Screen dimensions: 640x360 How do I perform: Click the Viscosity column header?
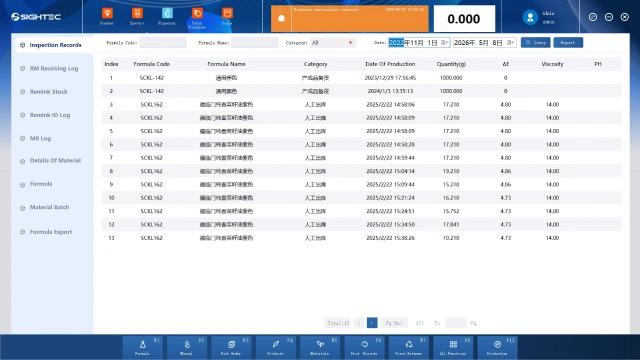pos(552,64)
